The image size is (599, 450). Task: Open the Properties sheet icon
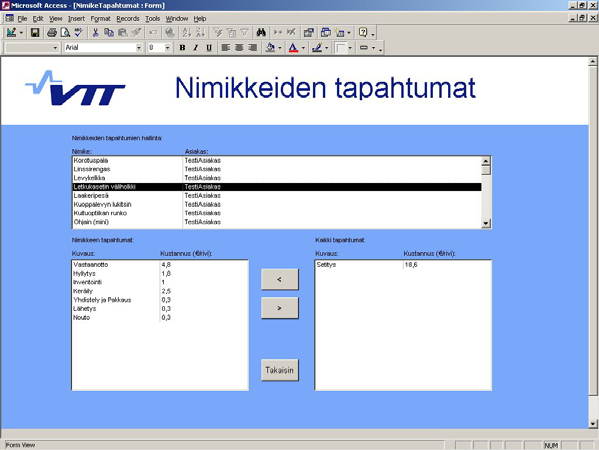[x=308, y=33]
